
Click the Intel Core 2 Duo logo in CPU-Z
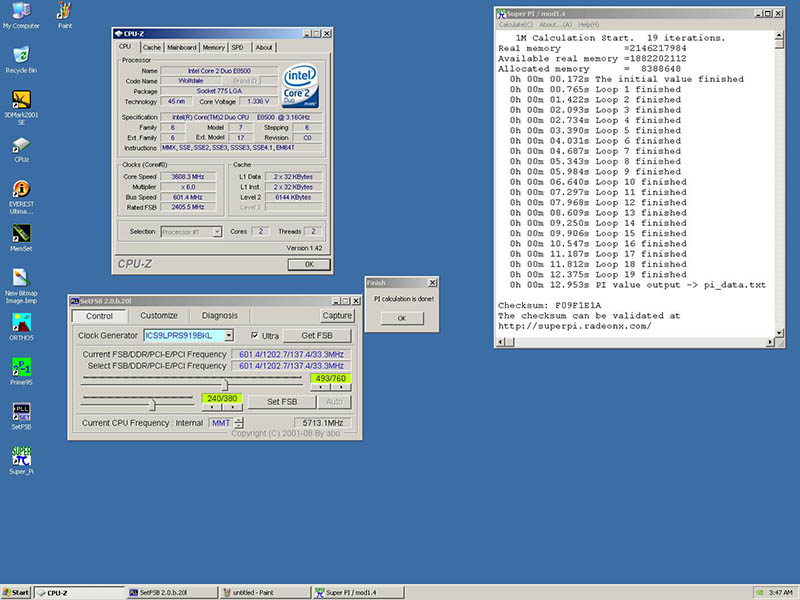tap(300, 85)
